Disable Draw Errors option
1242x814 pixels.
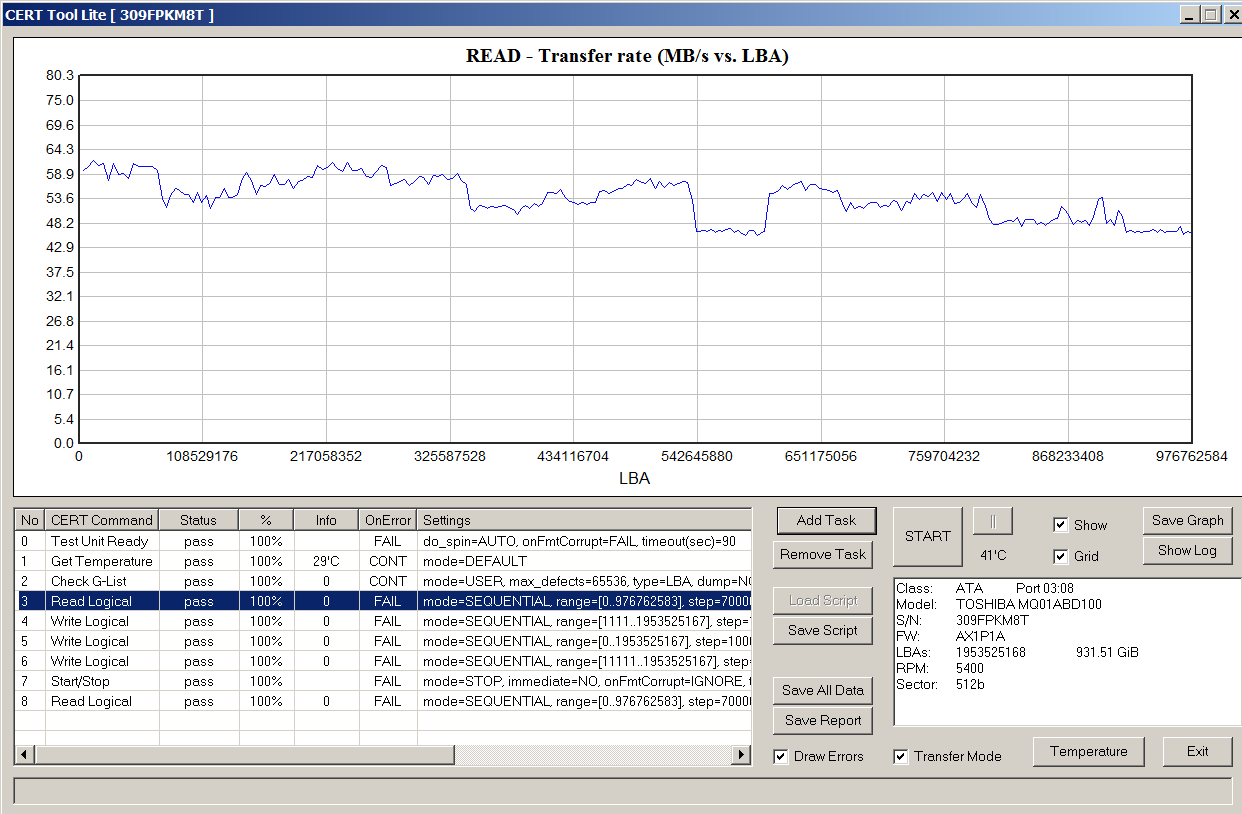(x=781, y=756)
